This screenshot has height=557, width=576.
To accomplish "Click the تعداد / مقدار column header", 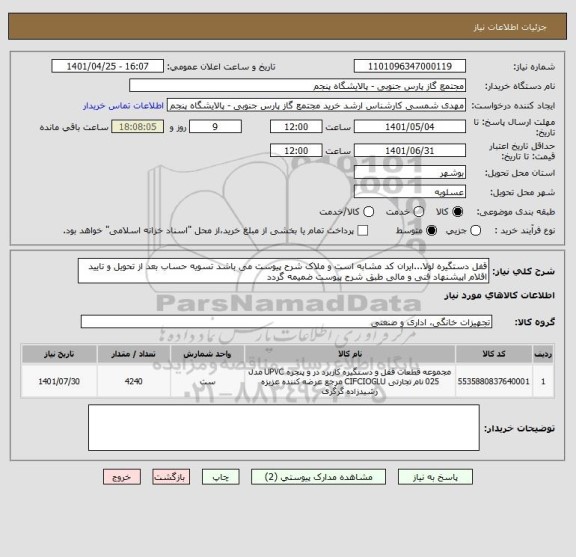I will click(x=133, y=354).
